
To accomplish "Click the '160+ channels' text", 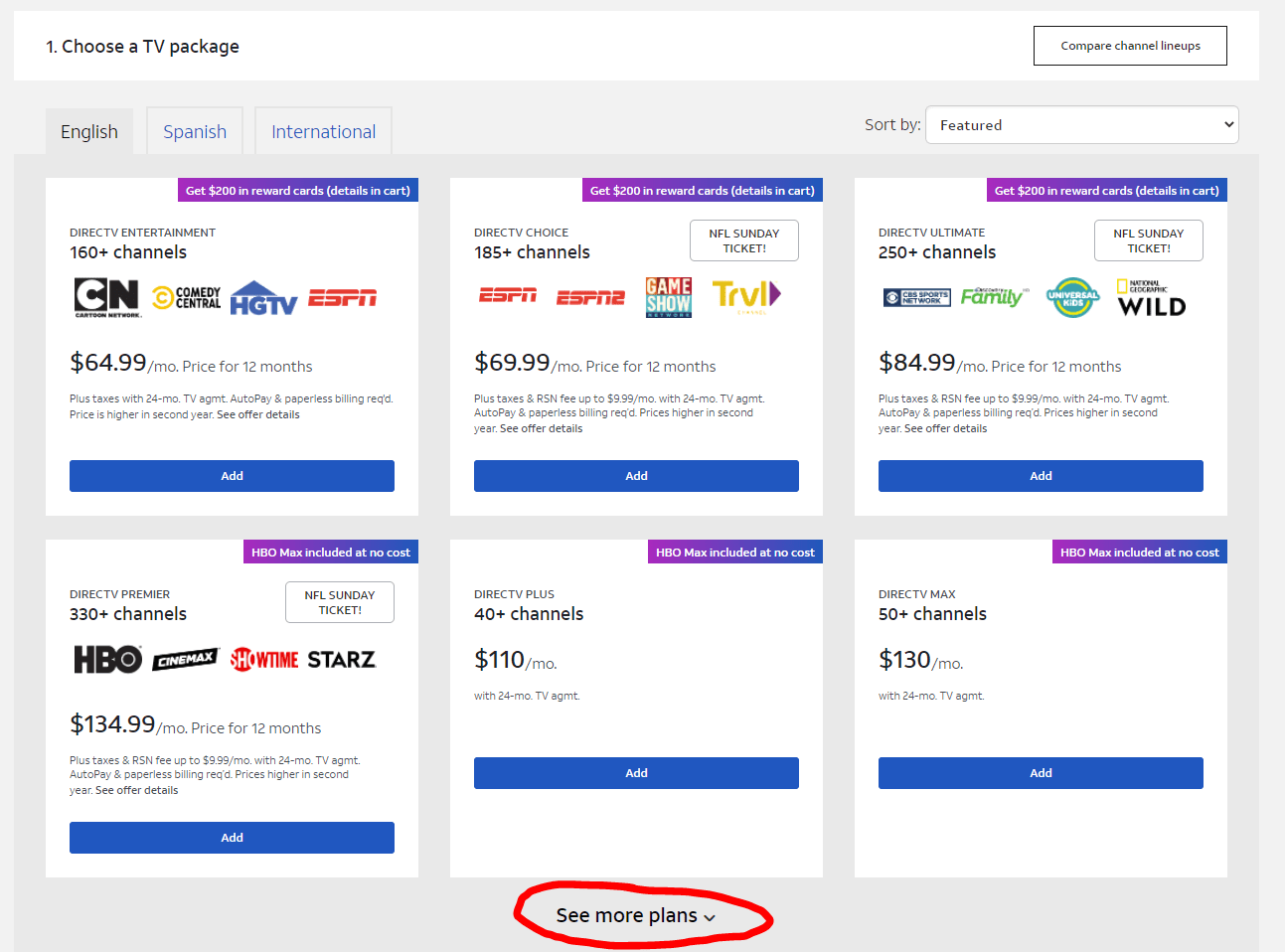I will (128, 252).
